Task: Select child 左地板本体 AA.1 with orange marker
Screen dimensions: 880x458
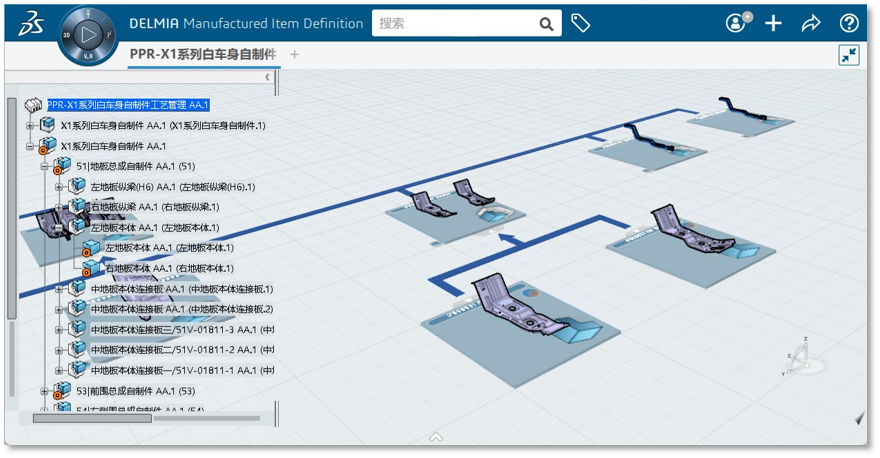Action: (x=169, y=248)
